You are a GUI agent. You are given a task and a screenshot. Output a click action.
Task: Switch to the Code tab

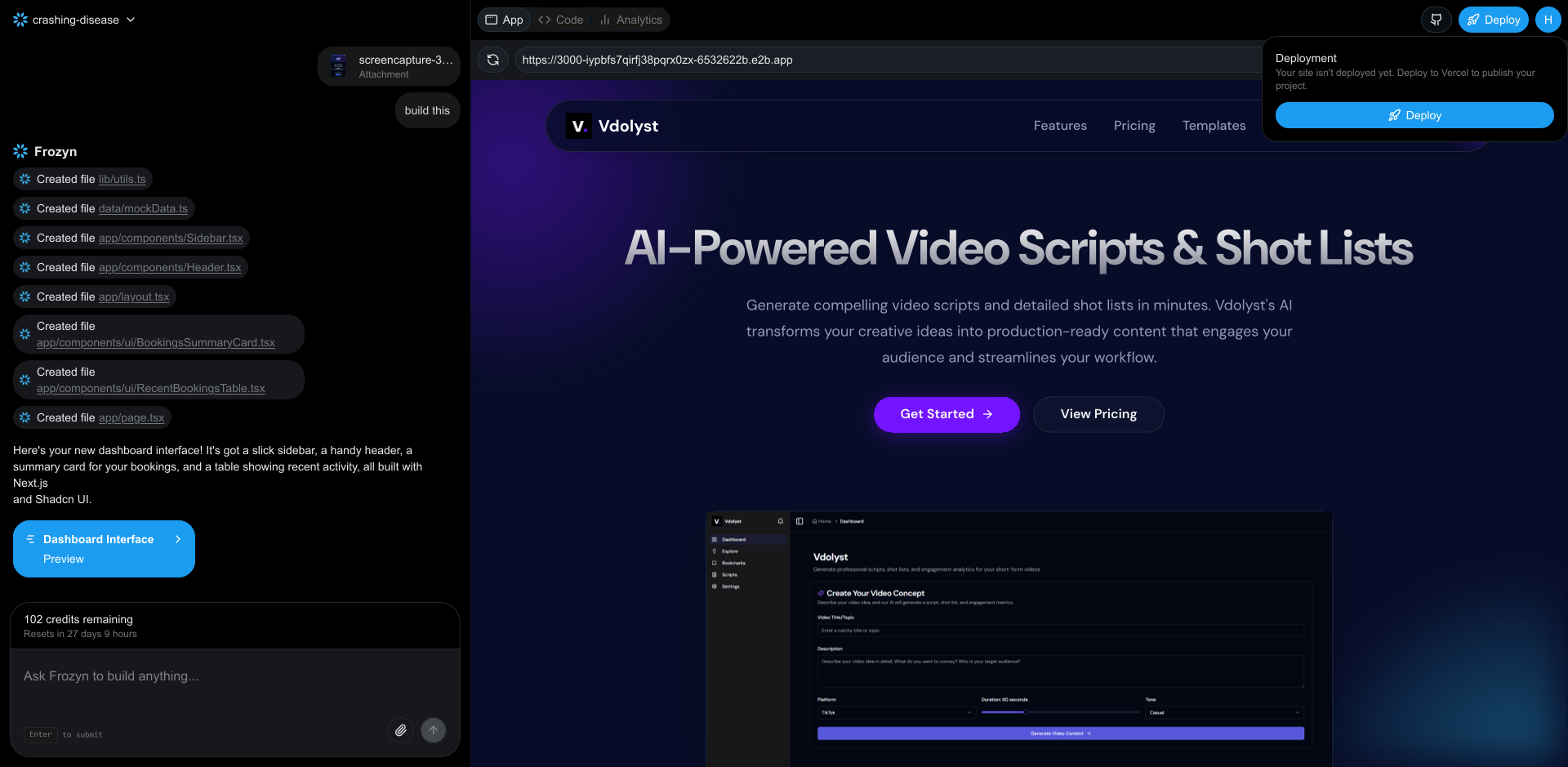coord(561,20)
